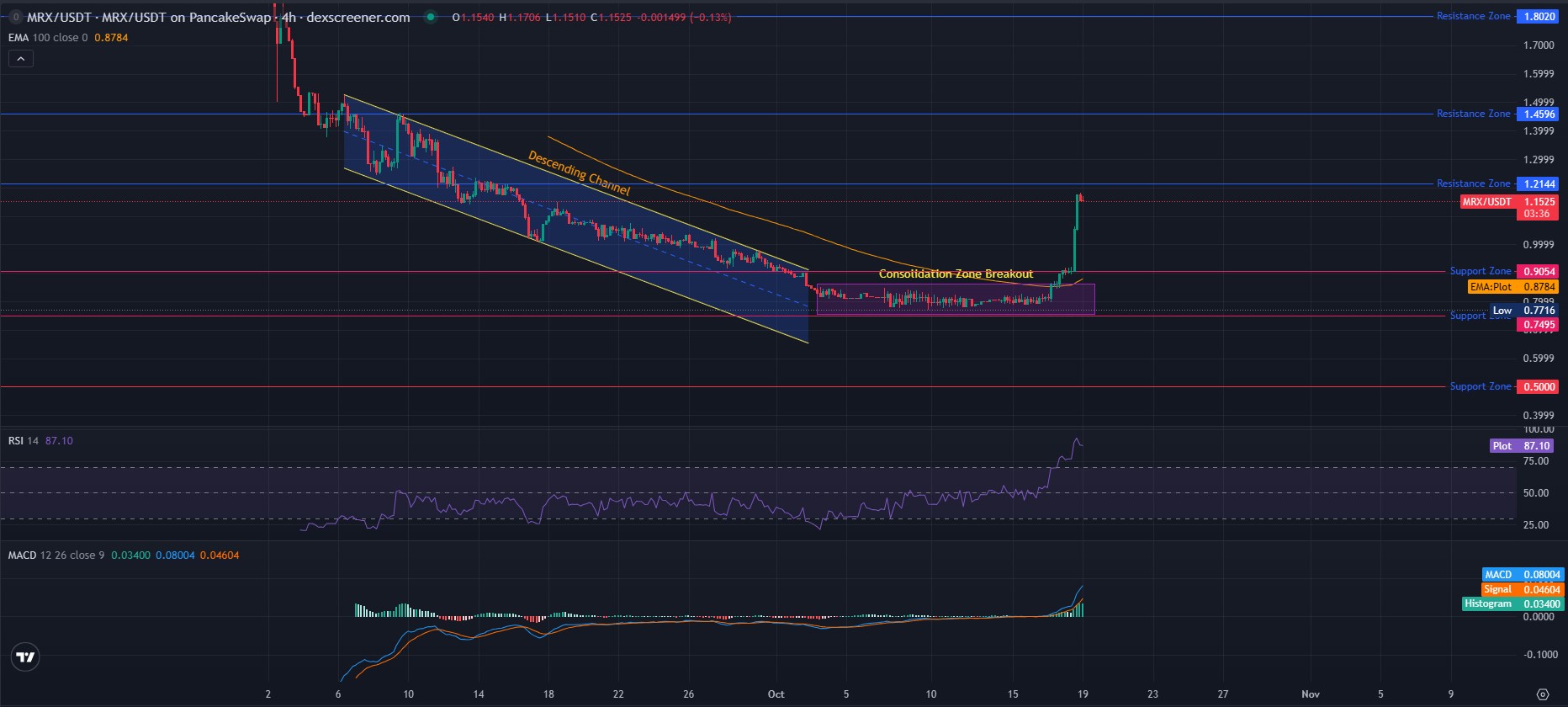Click the round symbol icon before MRX/USDT title
This screenshot has height=707, width=1568.
tap(15, 17)
